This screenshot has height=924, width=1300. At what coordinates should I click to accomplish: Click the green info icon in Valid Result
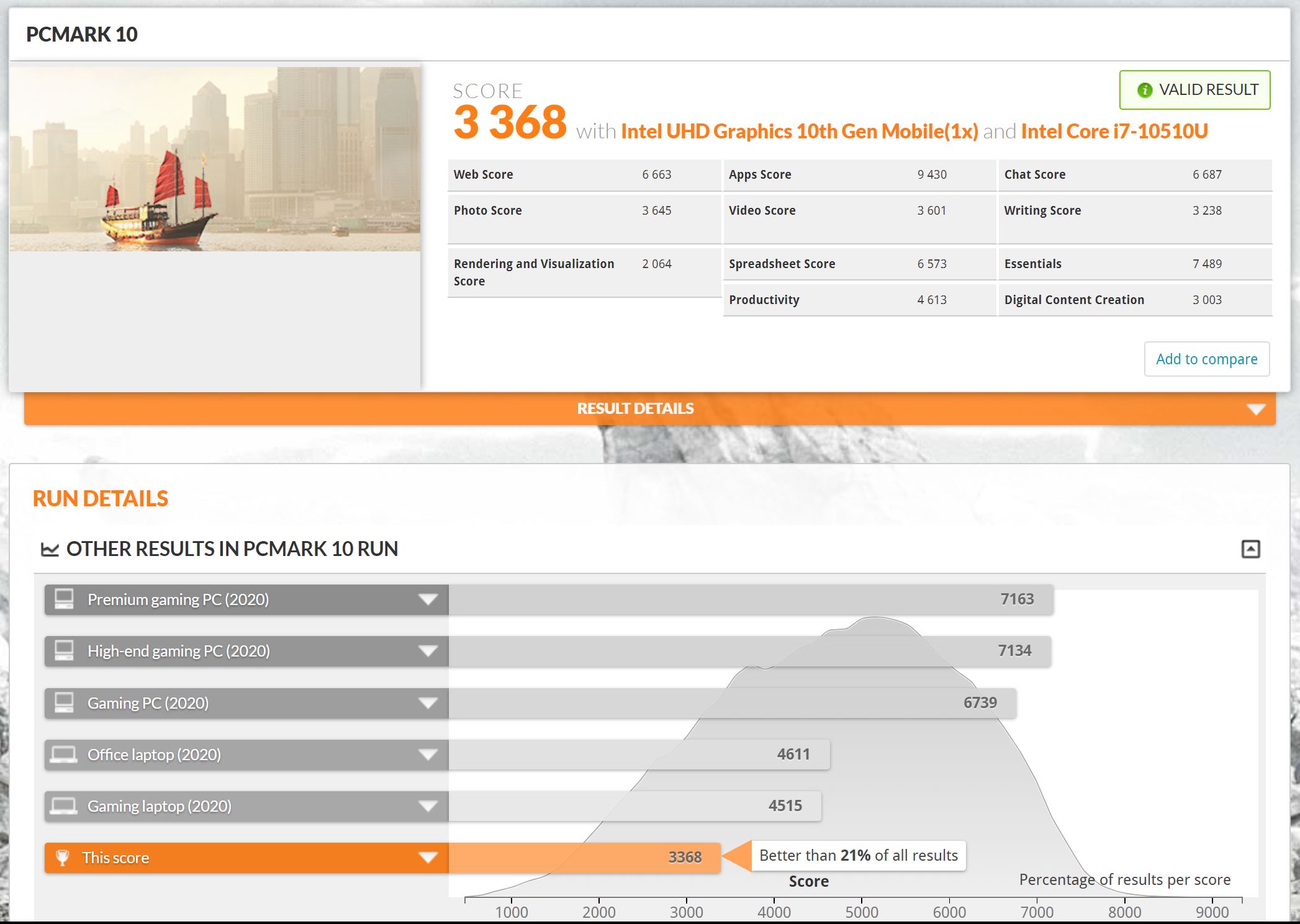pyautogui.click(x=1144, y=91)
